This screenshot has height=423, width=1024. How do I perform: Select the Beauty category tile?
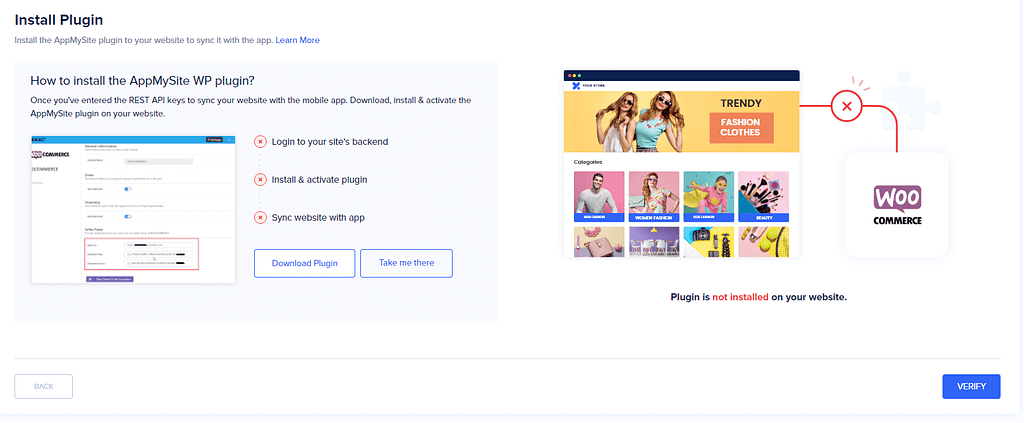(x=763, y=196)
